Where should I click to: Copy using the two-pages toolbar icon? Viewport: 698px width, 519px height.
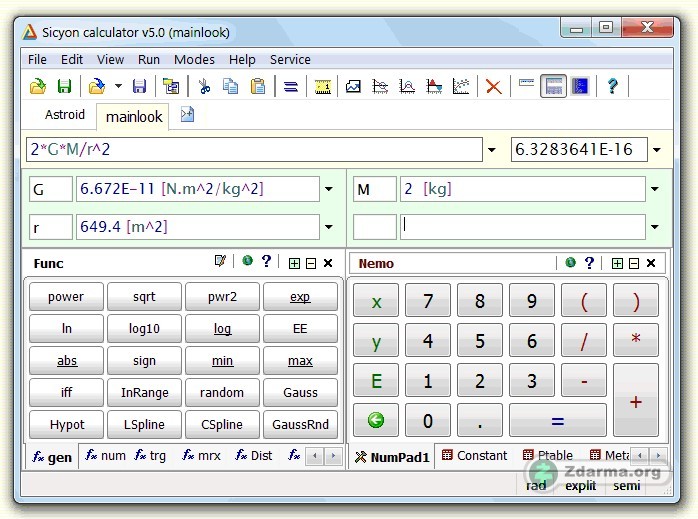[231, 86]
